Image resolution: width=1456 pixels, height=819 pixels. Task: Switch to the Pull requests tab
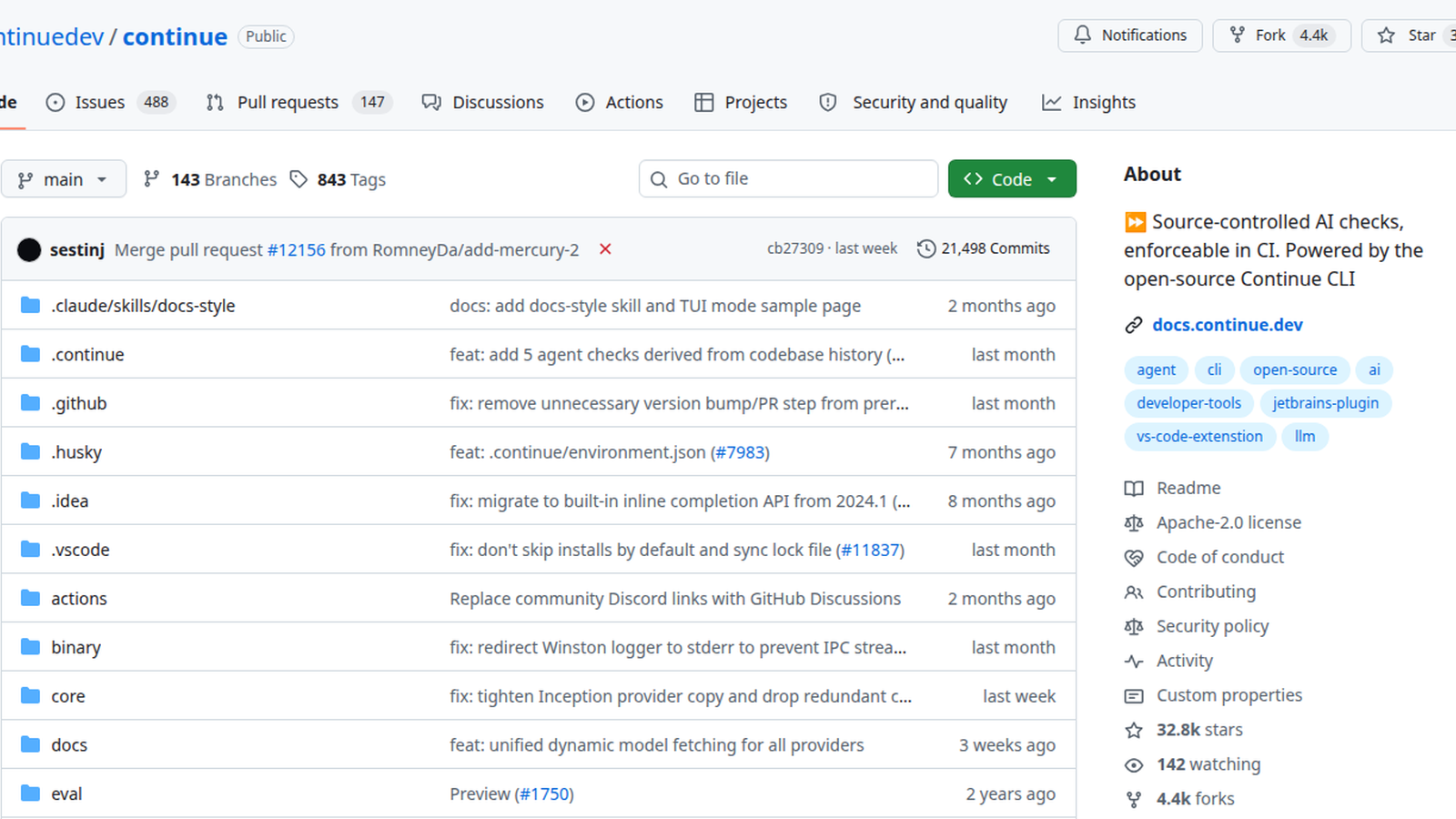298,102
